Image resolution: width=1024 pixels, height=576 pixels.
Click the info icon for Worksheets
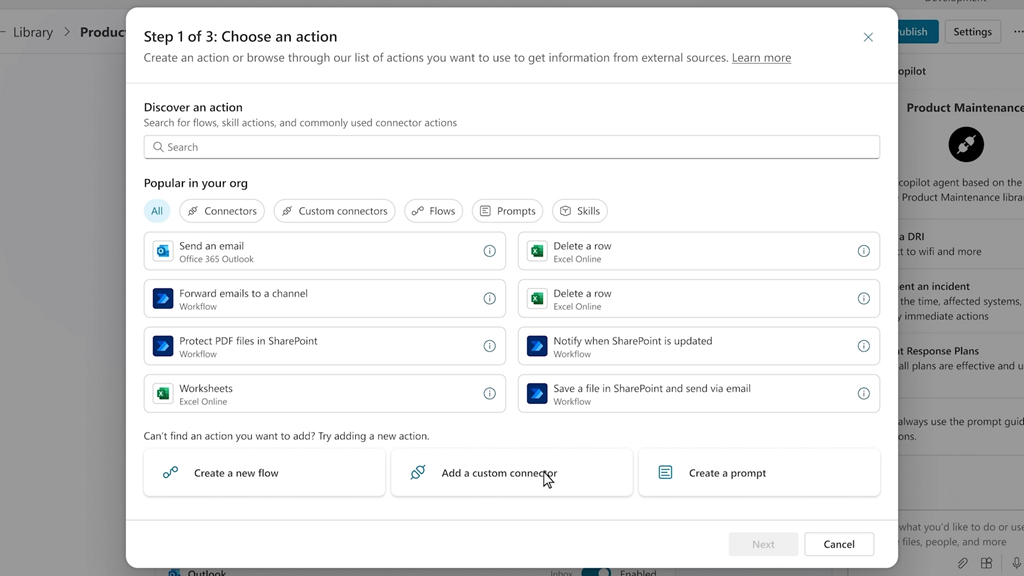490,394
